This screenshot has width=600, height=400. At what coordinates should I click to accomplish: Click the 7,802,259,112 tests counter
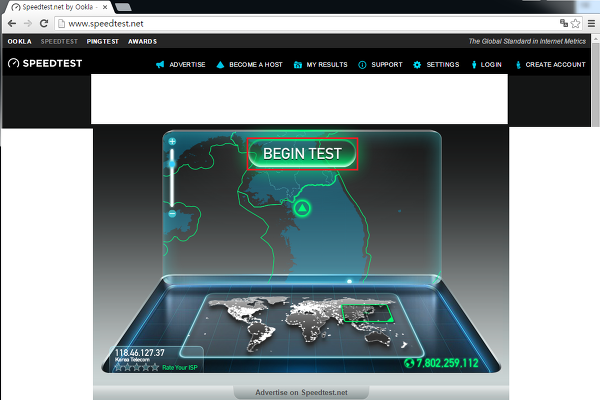click(447, 363)
